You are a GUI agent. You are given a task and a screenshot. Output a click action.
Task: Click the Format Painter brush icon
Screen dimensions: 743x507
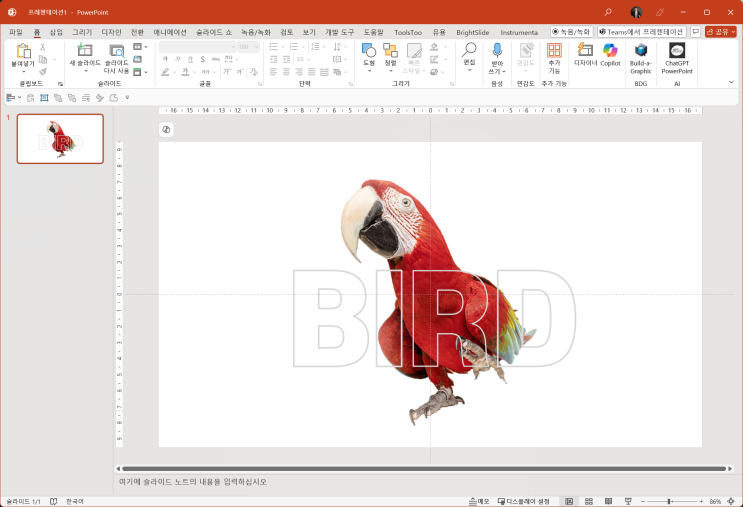coord(43,72)
